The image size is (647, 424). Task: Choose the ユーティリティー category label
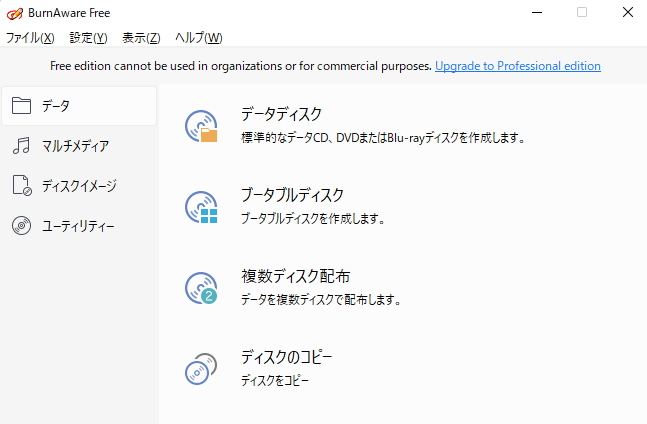78,226
